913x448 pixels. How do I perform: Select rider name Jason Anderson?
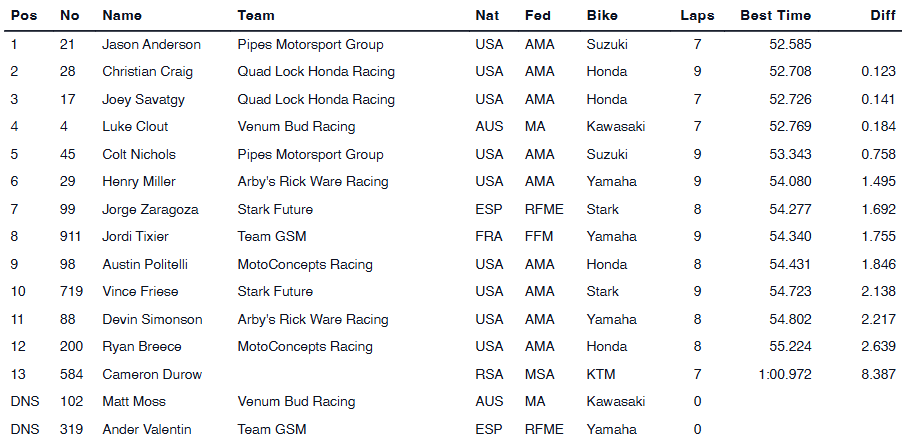coord(151,44)
